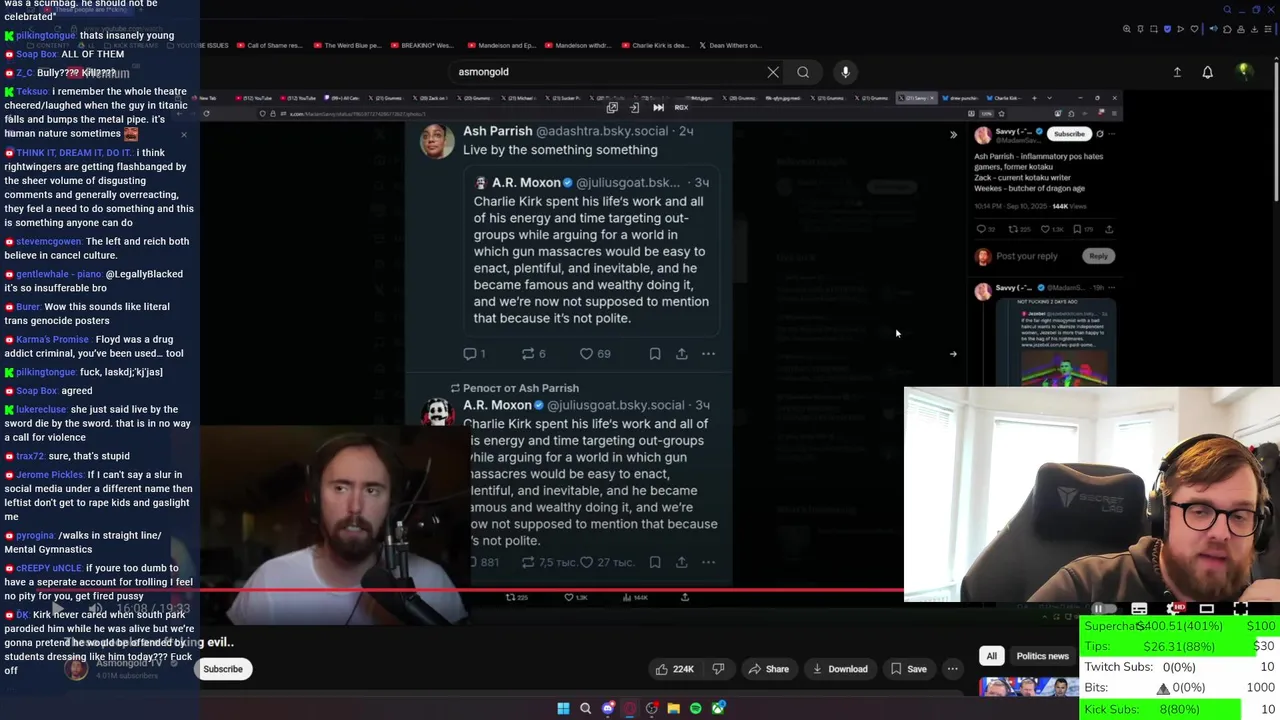The height and width of the screenshot is (720, 1280).
Task: Open the YouTube account avatar menu
Action: (1244, 72)
